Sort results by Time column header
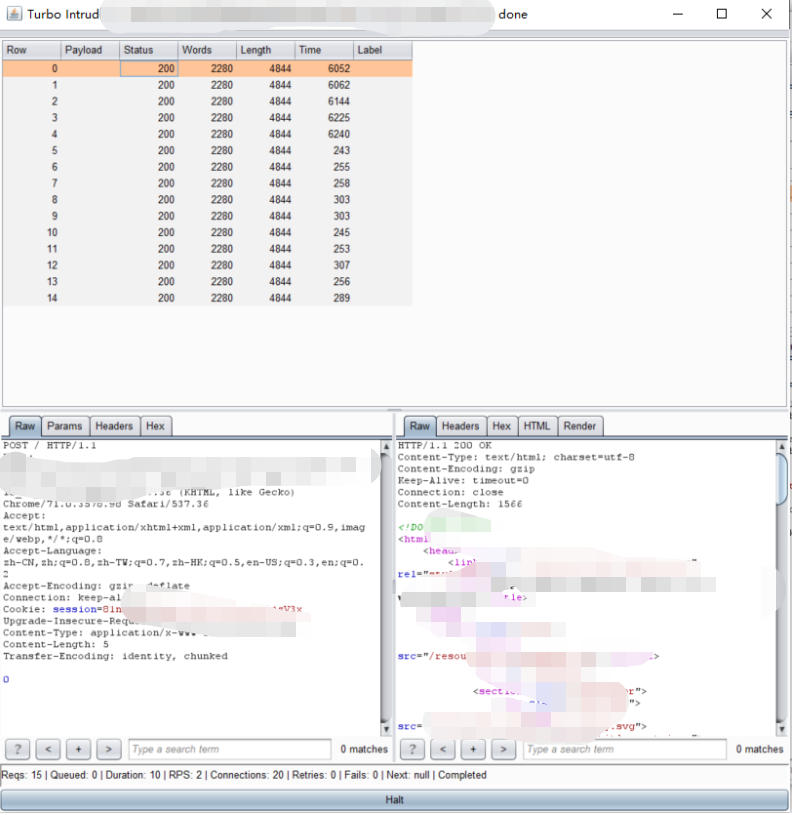 [x=324, y=50]
